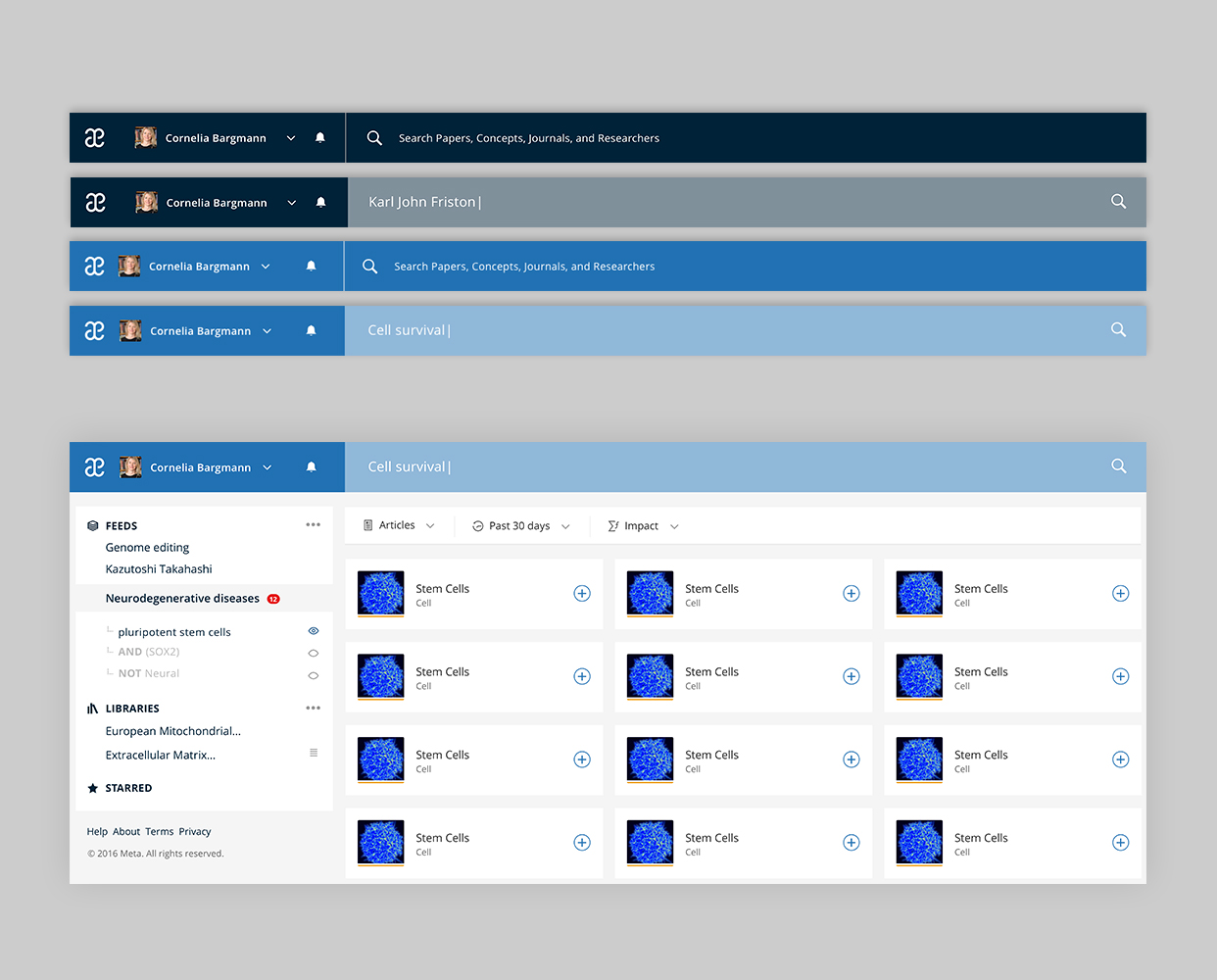1217x980 pixels.
Task: Toggle the eye icon for AND (SOX2)
Action: (x=314, y=653)
